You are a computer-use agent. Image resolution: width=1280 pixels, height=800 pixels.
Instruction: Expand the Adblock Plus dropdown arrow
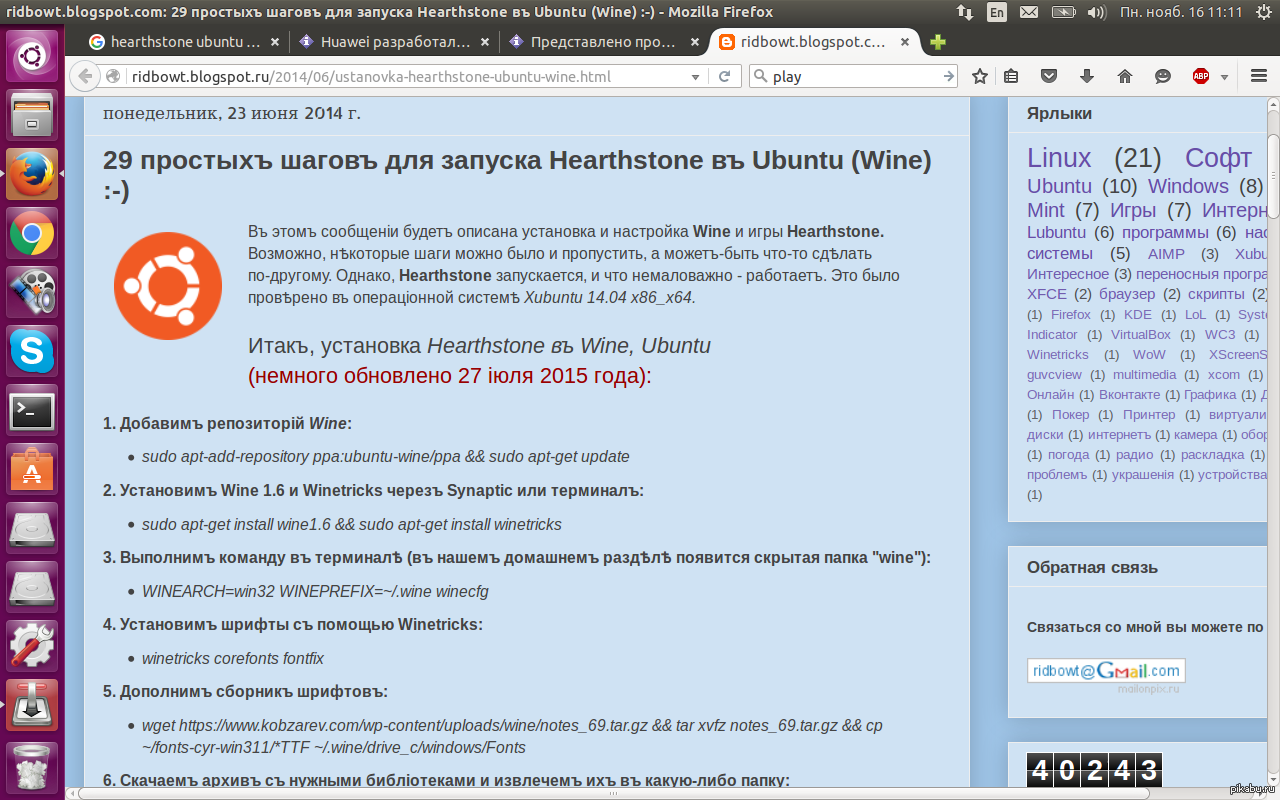coord(1224,77)
